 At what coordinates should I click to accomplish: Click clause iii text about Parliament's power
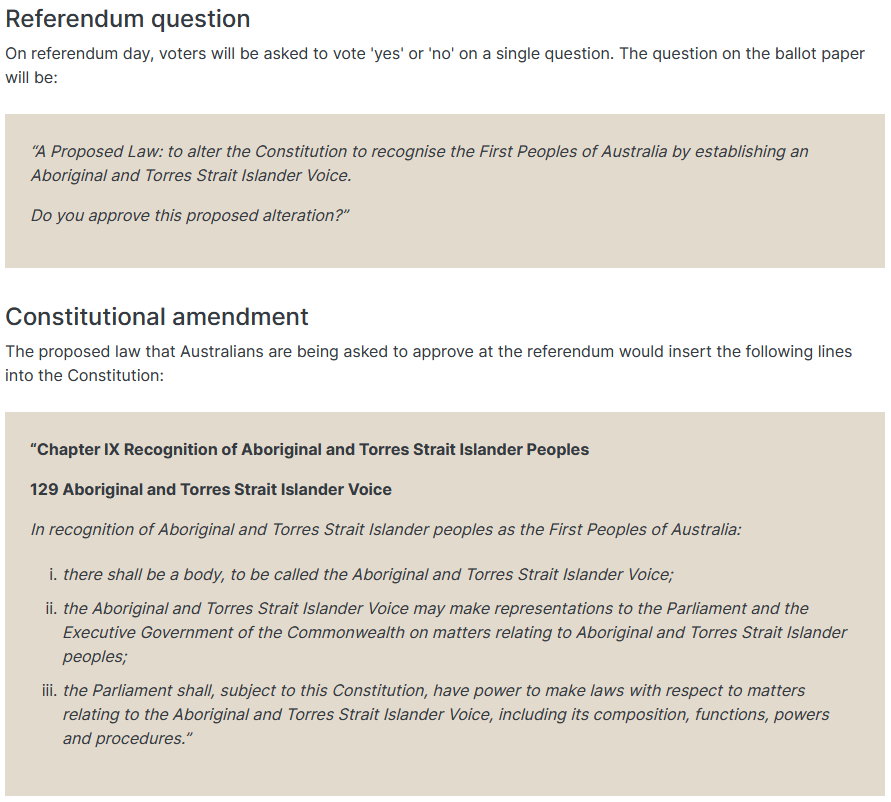coord(433,690)
